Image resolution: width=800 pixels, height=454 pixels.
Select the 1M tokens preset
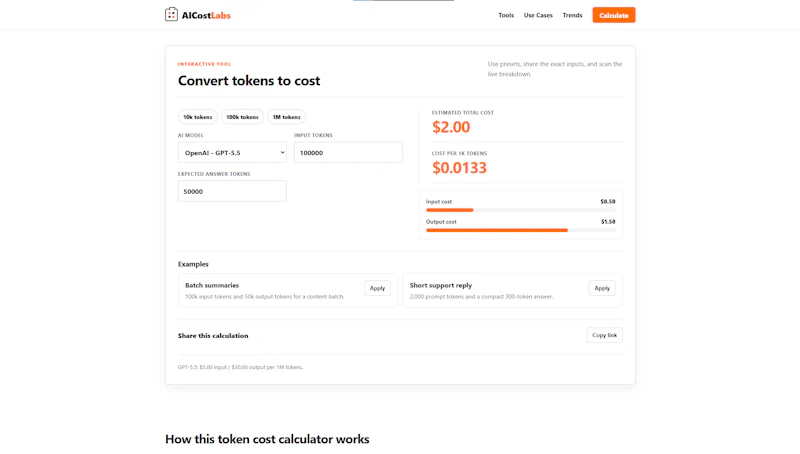point(286,117)
